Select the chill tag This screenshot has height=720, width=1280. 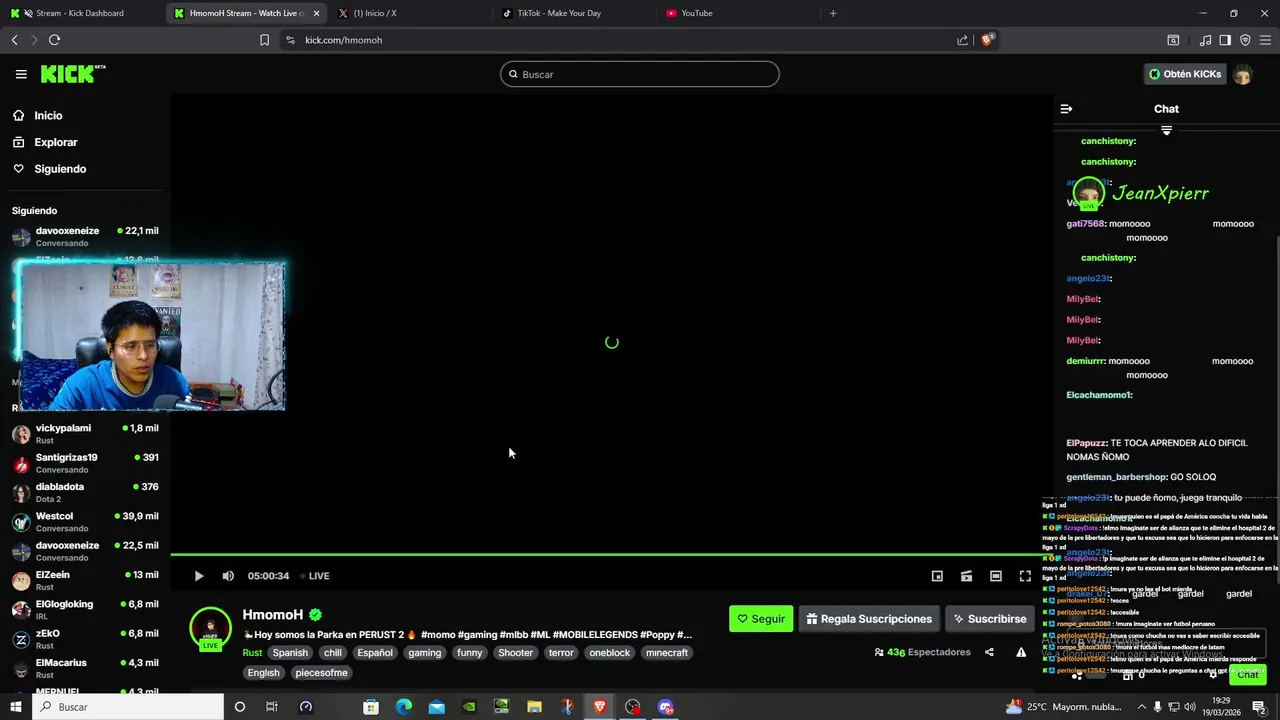click(333, 653)
